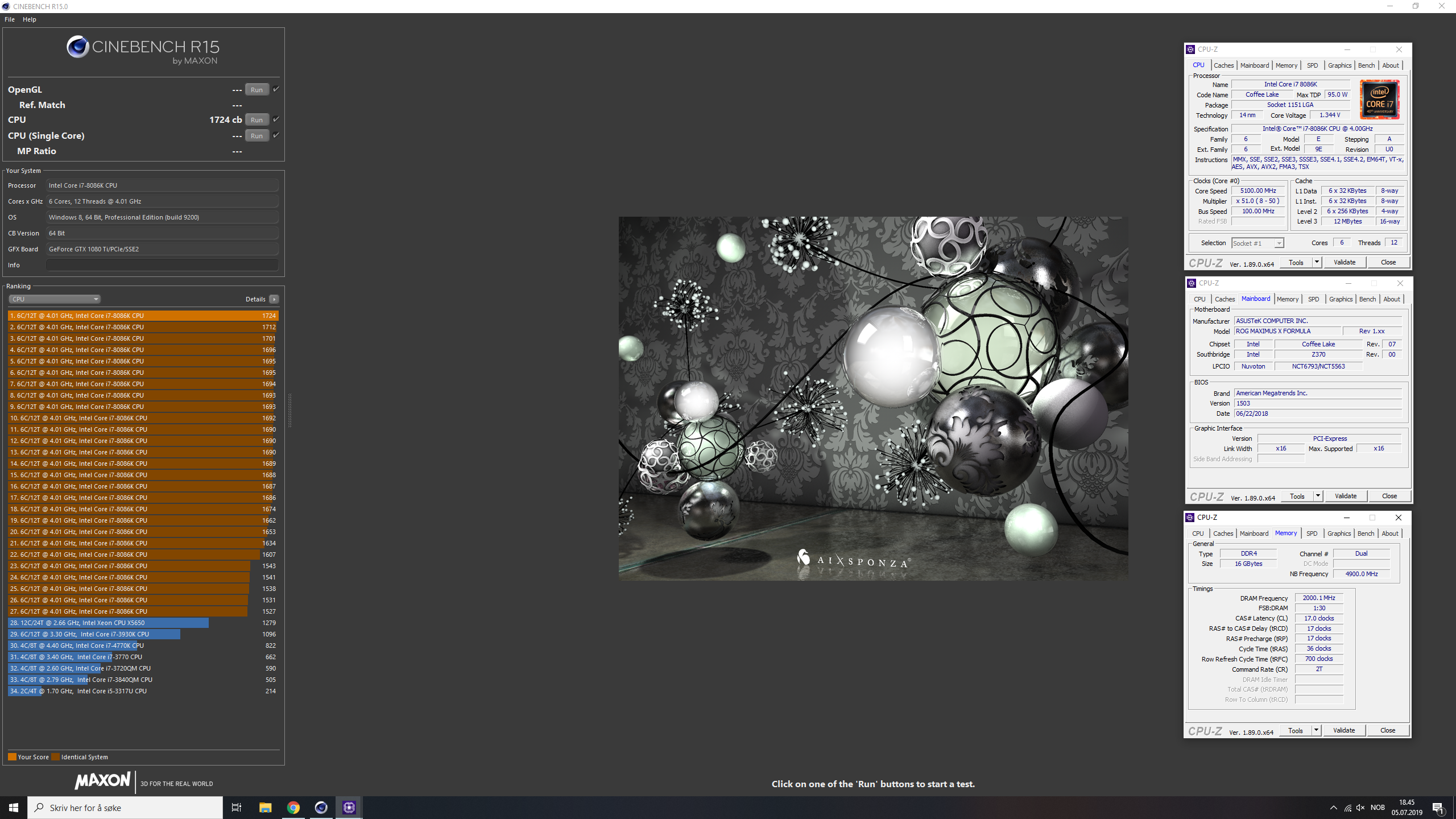Run the OpenGL benchmark test
The height and width of the screenshot is (819, 1456).
coord(257,89)
